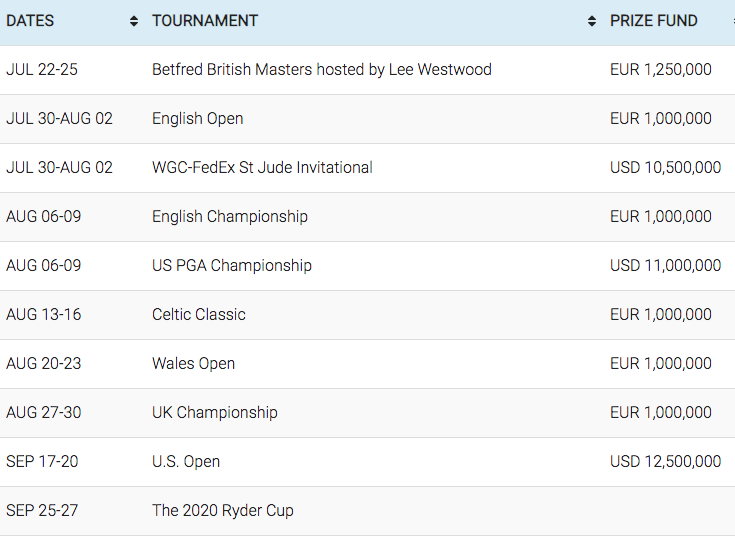The image size is (735, 538).
Task: Open the English Championship tournament
Action: (x=230, y=217)
